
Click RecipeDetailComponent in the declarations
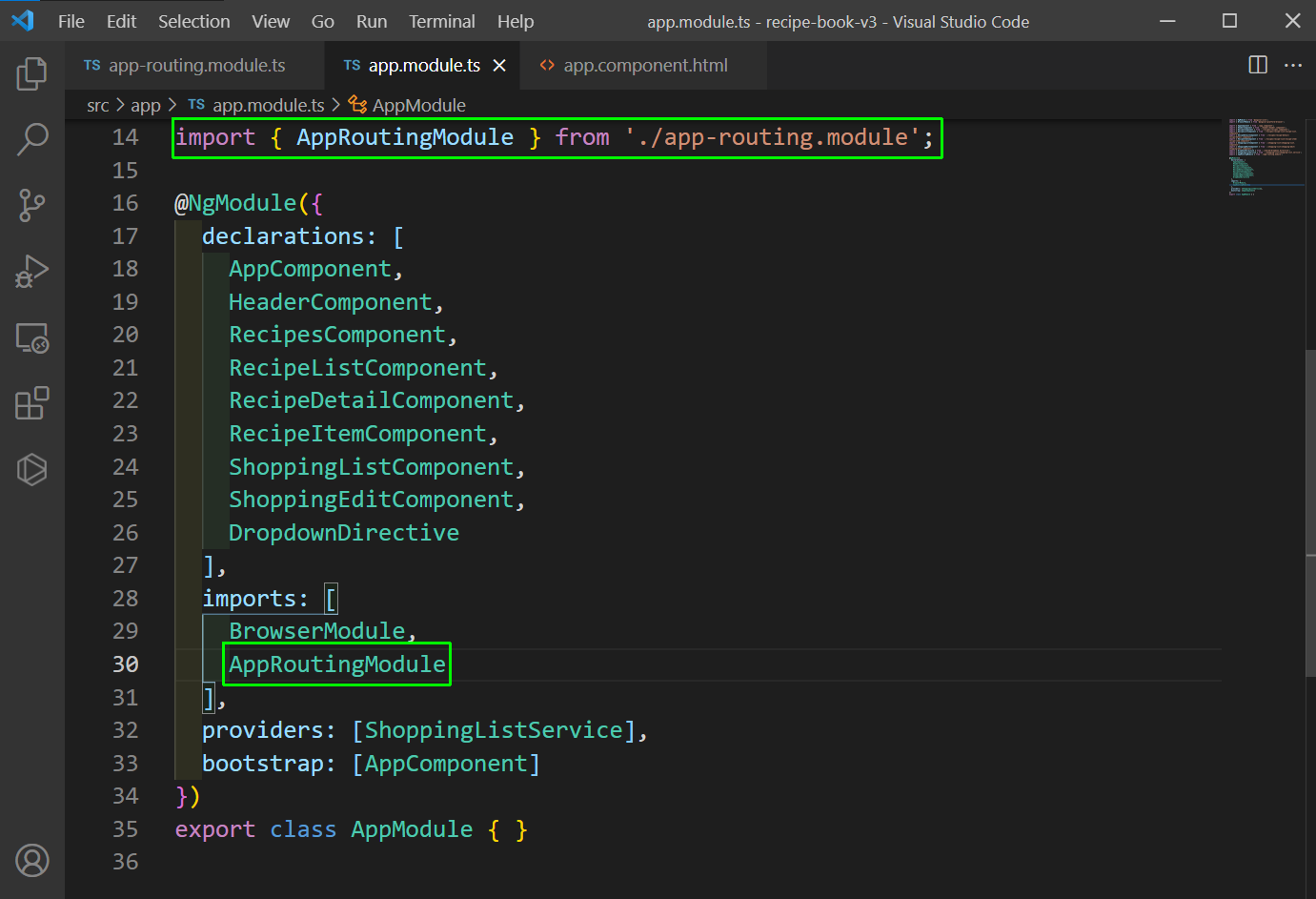tap(372, 400)
